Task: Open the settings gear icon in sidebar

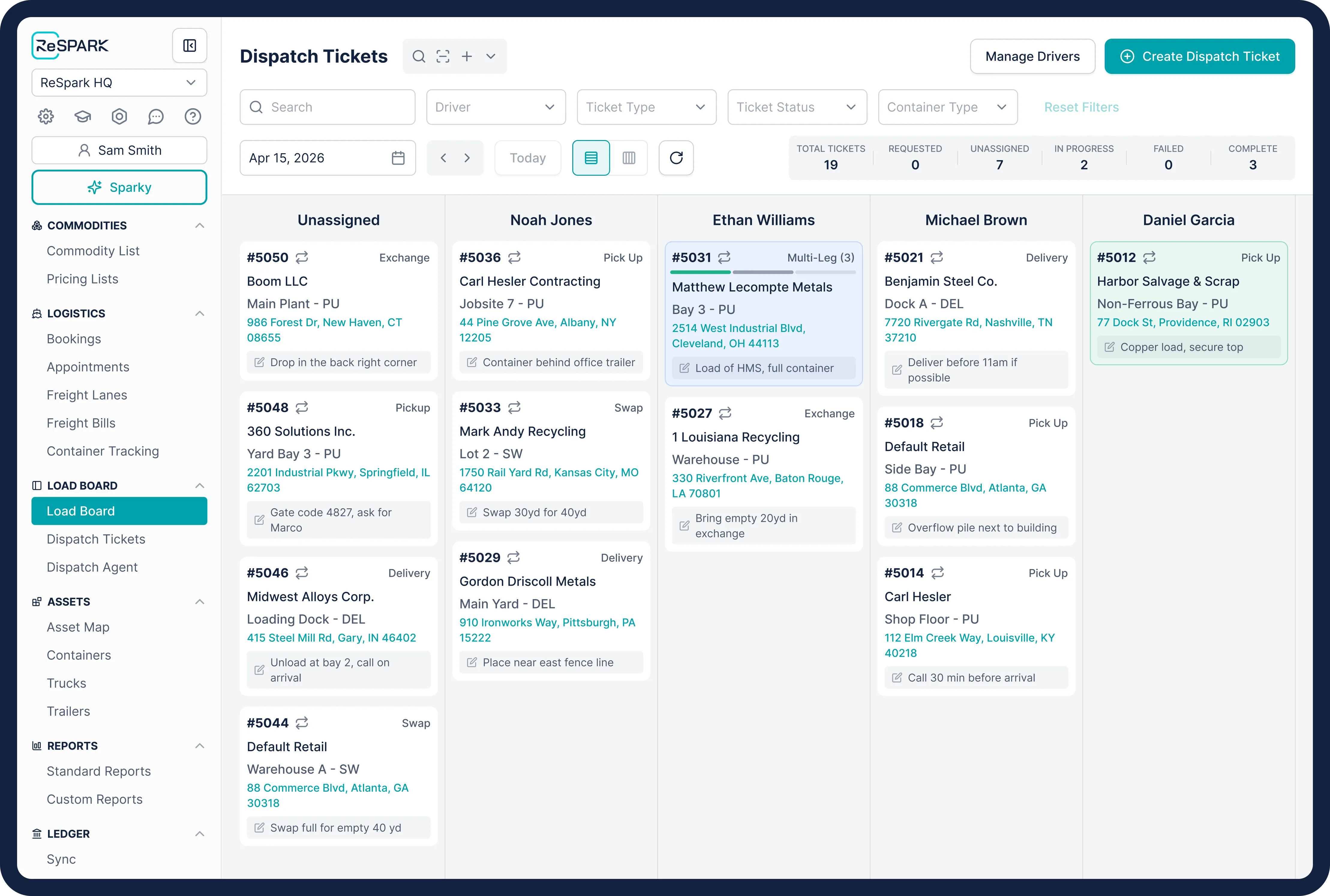Action: point(46,117)
